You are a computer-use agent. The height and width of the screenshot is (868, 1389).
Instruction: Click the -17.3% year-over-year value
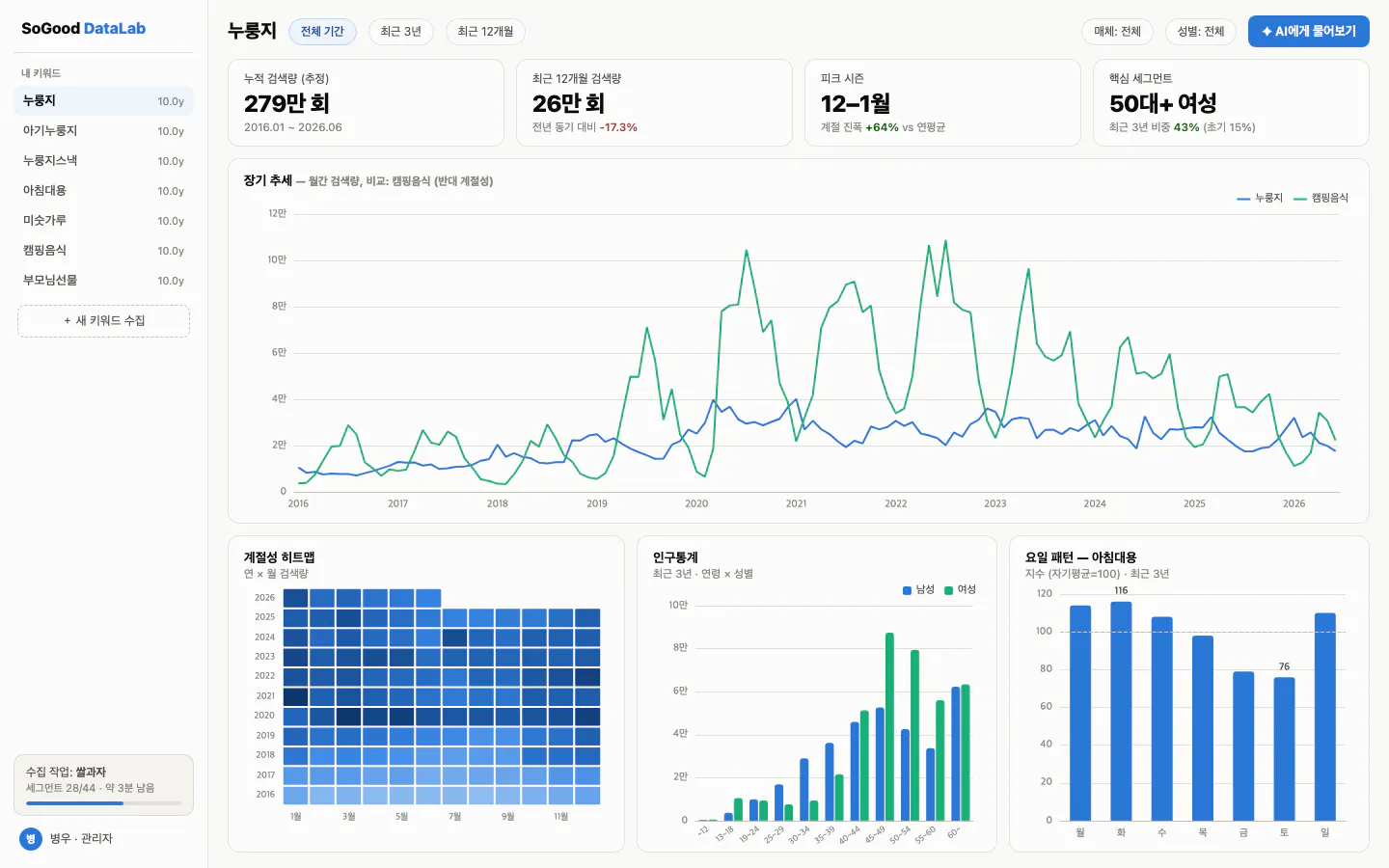point(618,127)
